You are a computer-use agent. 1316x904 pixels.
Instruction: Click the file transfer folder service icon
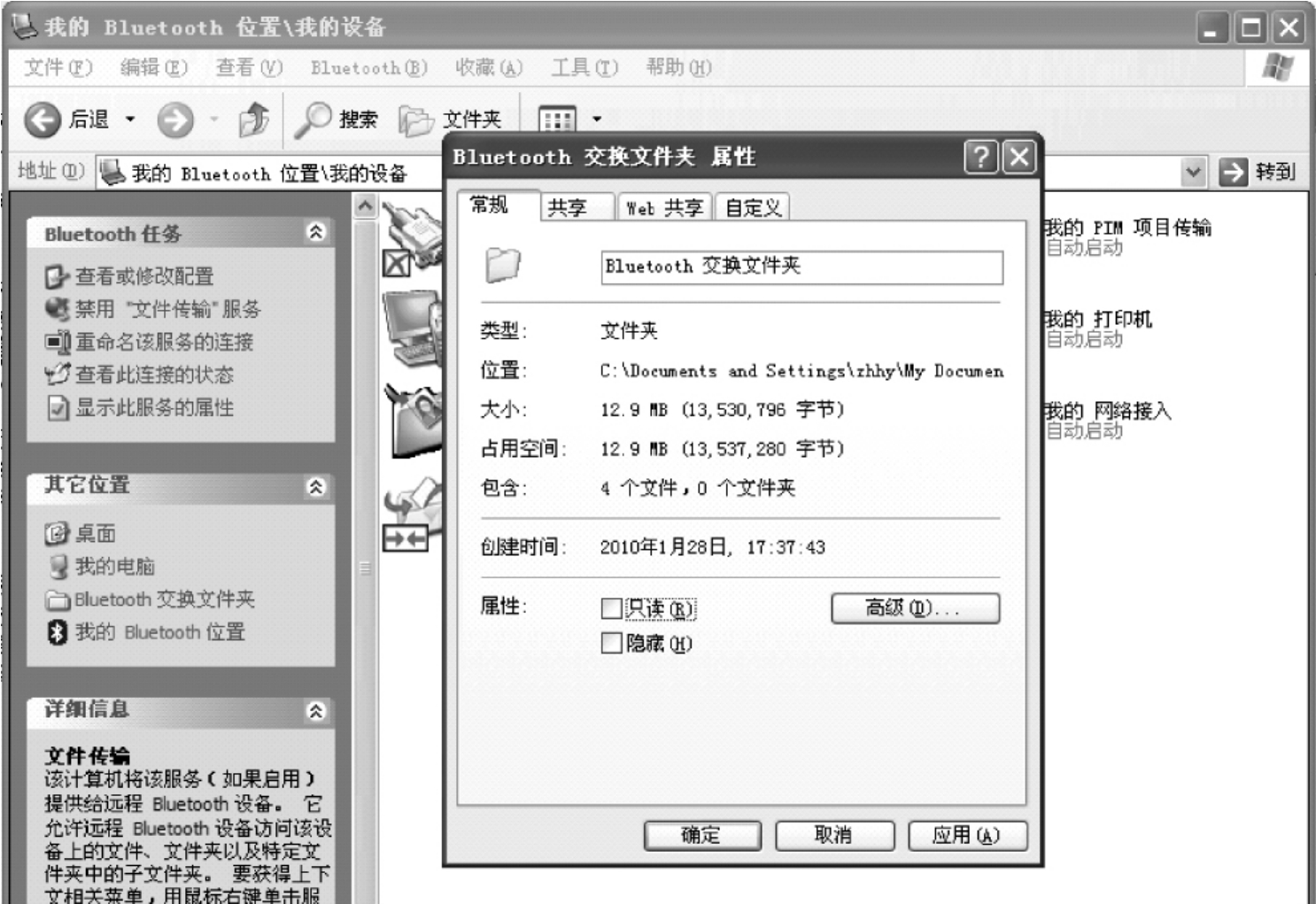[x=413, y=421]
